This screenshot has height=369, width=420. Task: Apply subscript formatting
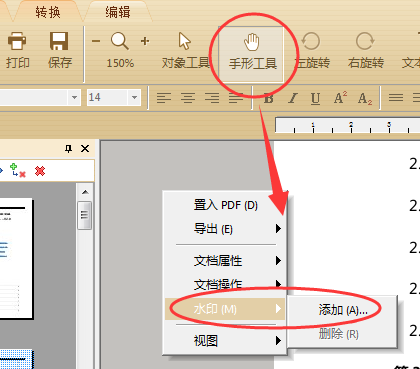point(365,99)
